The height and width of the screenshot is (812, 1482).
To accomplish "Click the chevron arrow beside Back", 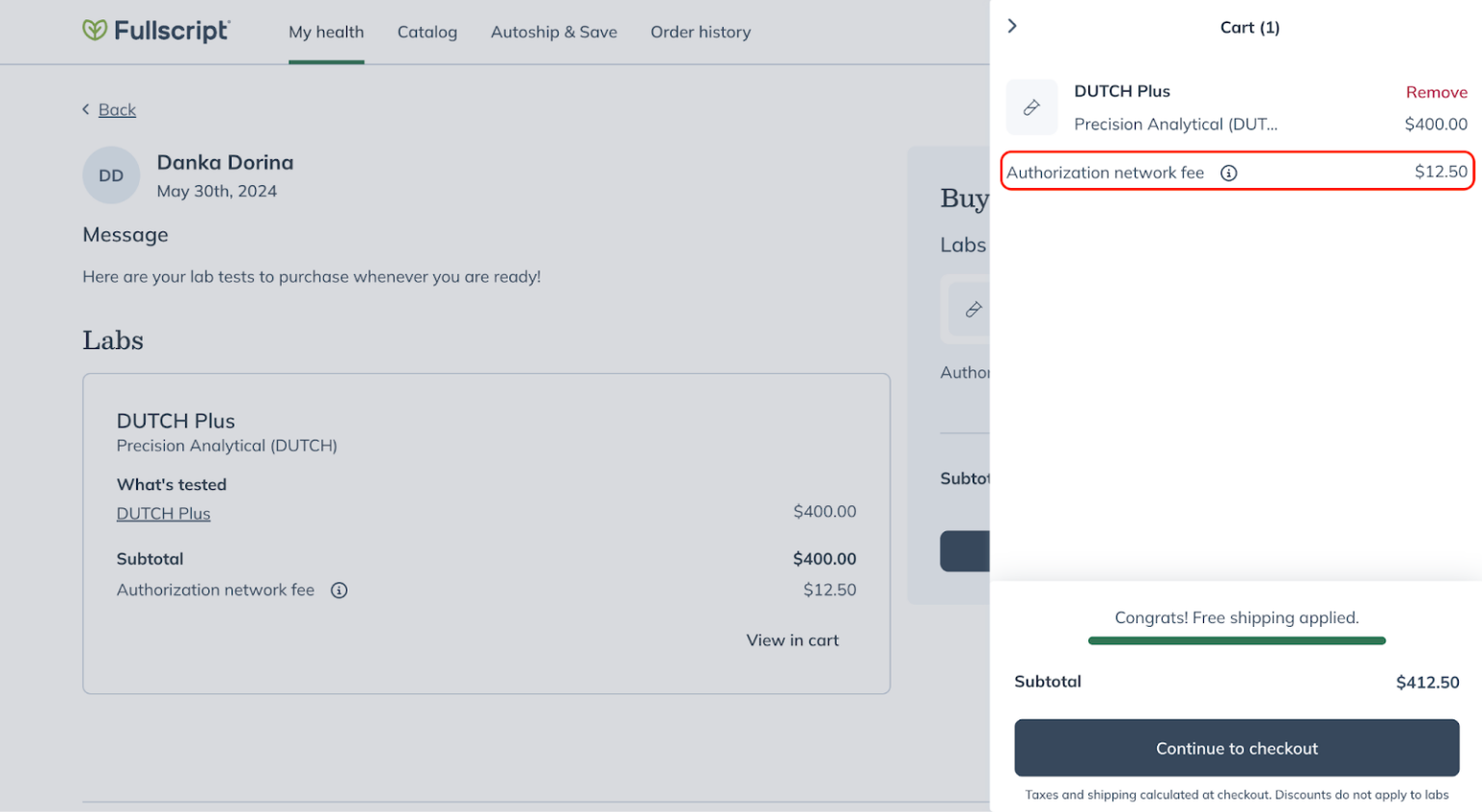I will (x=86, y=110).
